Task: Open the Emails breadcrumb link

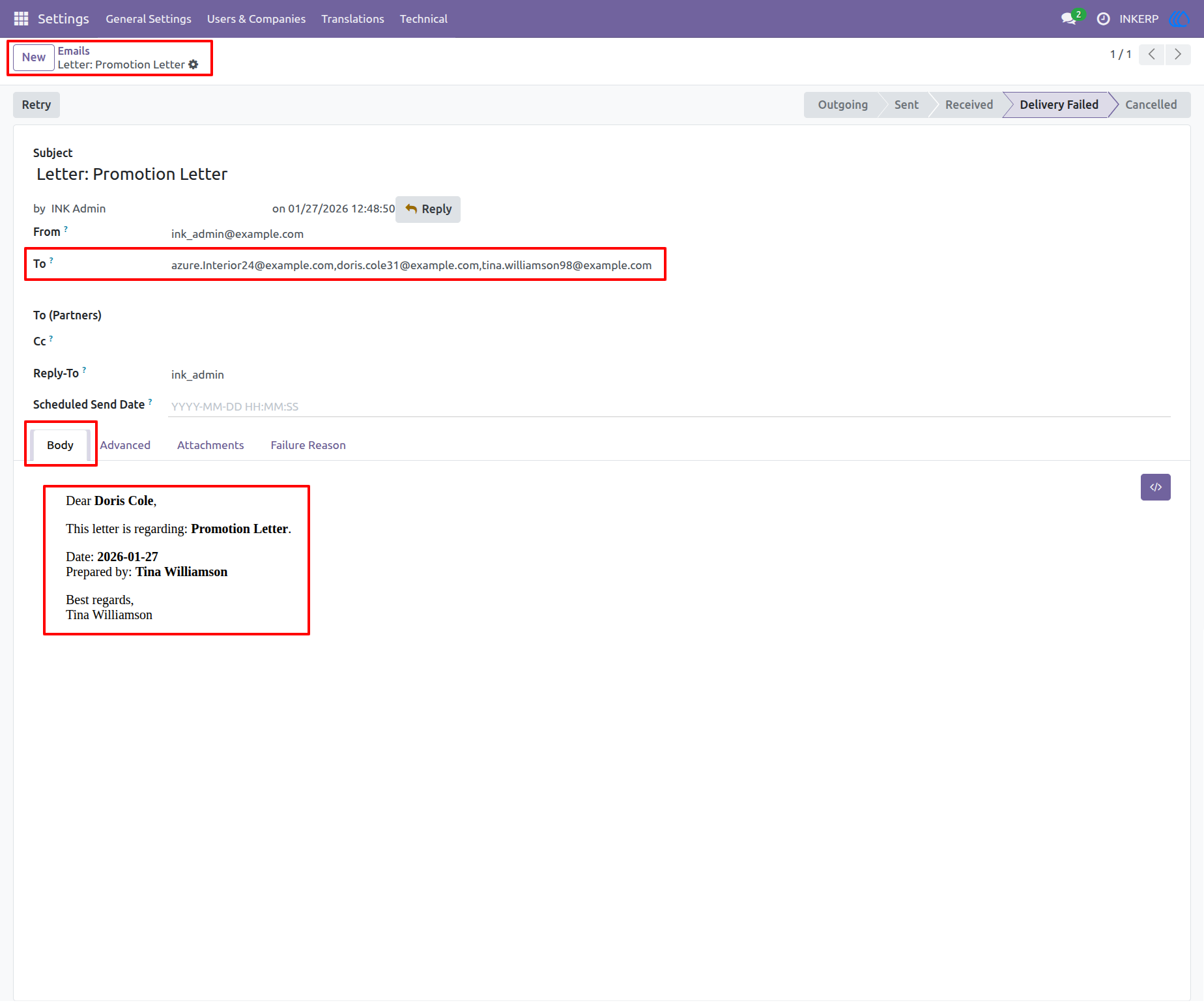Action: click(x=74, y=51)
